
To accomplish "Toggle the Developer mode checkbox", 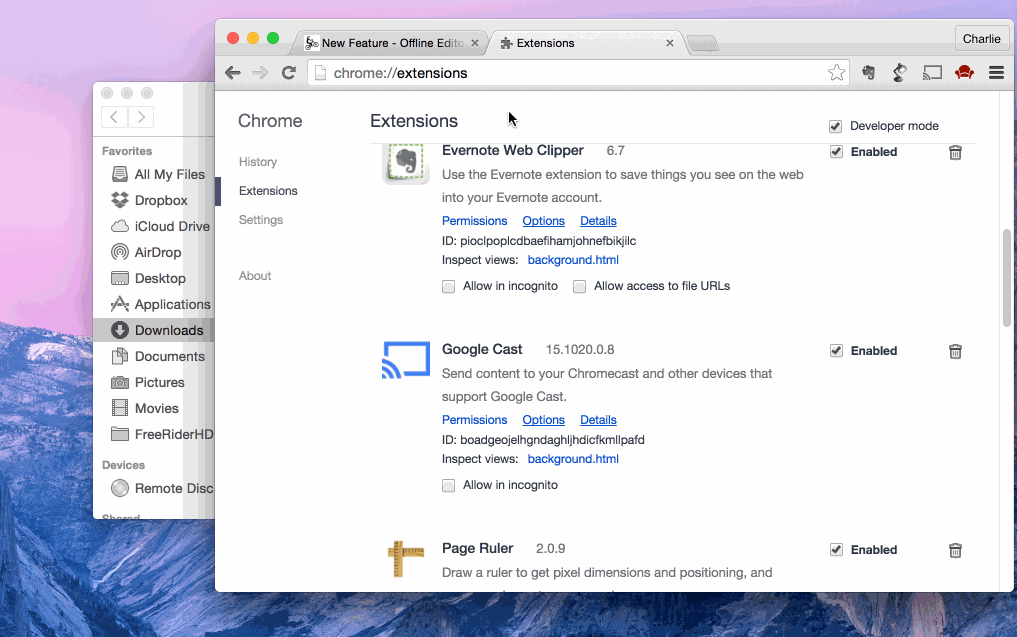I will pyautogui.click(x=835, y=126).
